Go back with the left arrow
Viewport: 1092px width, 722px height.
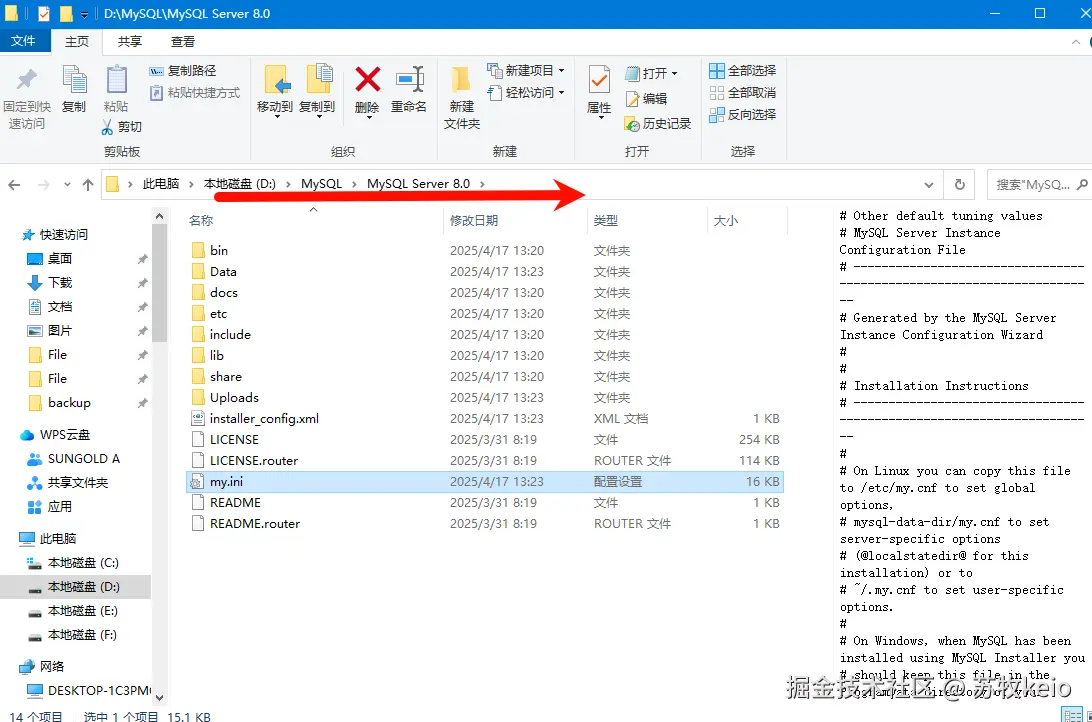click(x=14, y=185)
